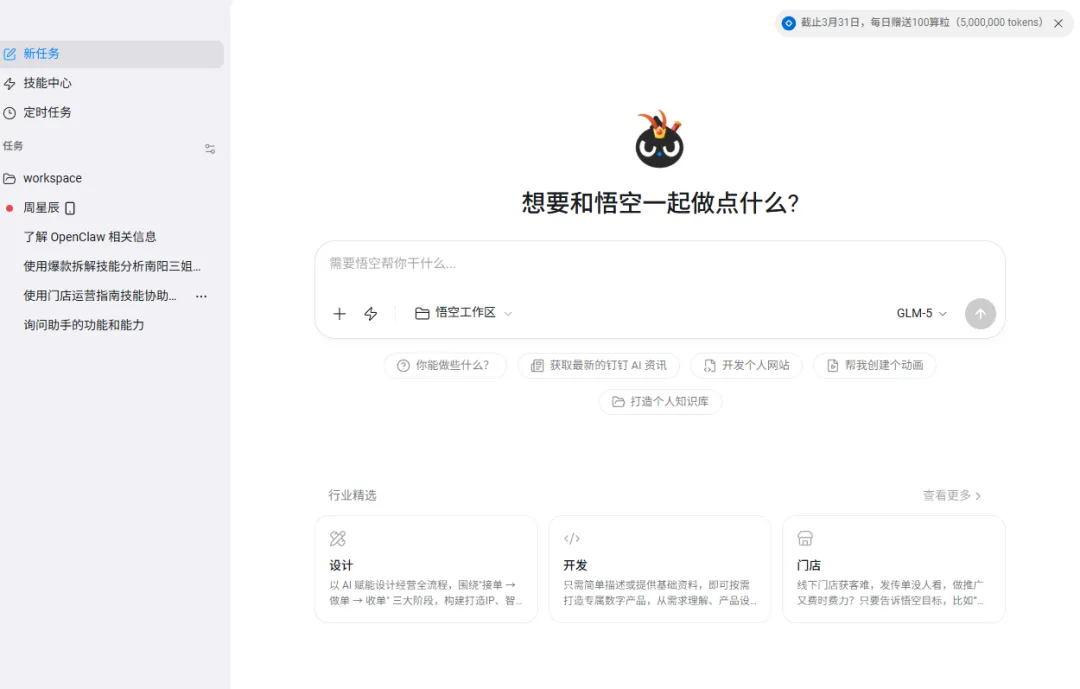Select 周星辰 in the sidebar

coord(41,207)
